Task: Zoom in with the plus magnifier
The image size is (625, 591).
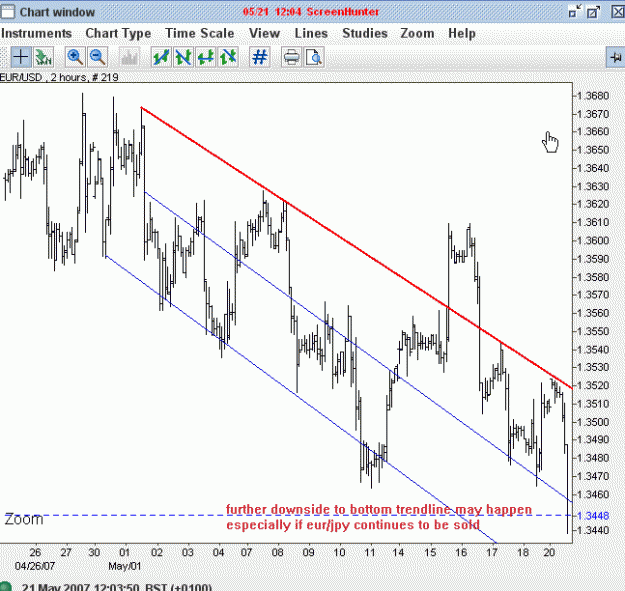Action: pos(75,57)
